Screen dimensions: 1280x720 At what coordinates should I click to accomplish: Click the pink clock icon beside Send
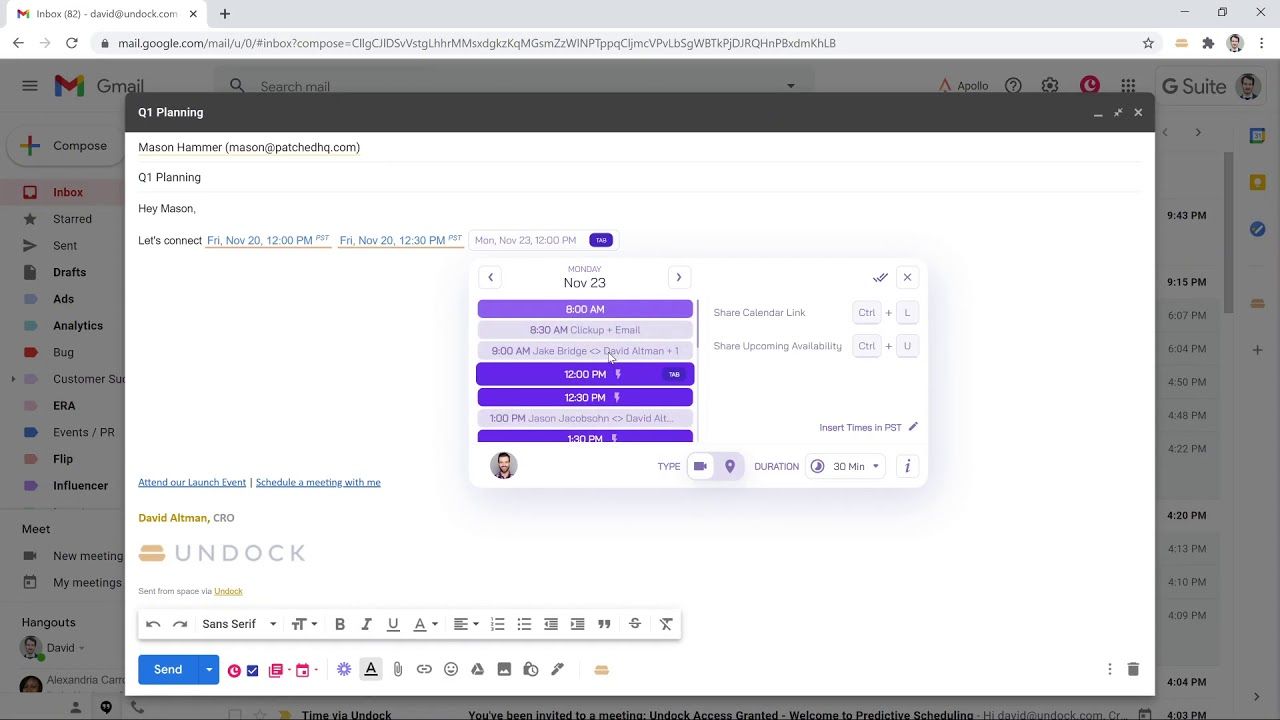pyautogui.click(x=234, y=671)
